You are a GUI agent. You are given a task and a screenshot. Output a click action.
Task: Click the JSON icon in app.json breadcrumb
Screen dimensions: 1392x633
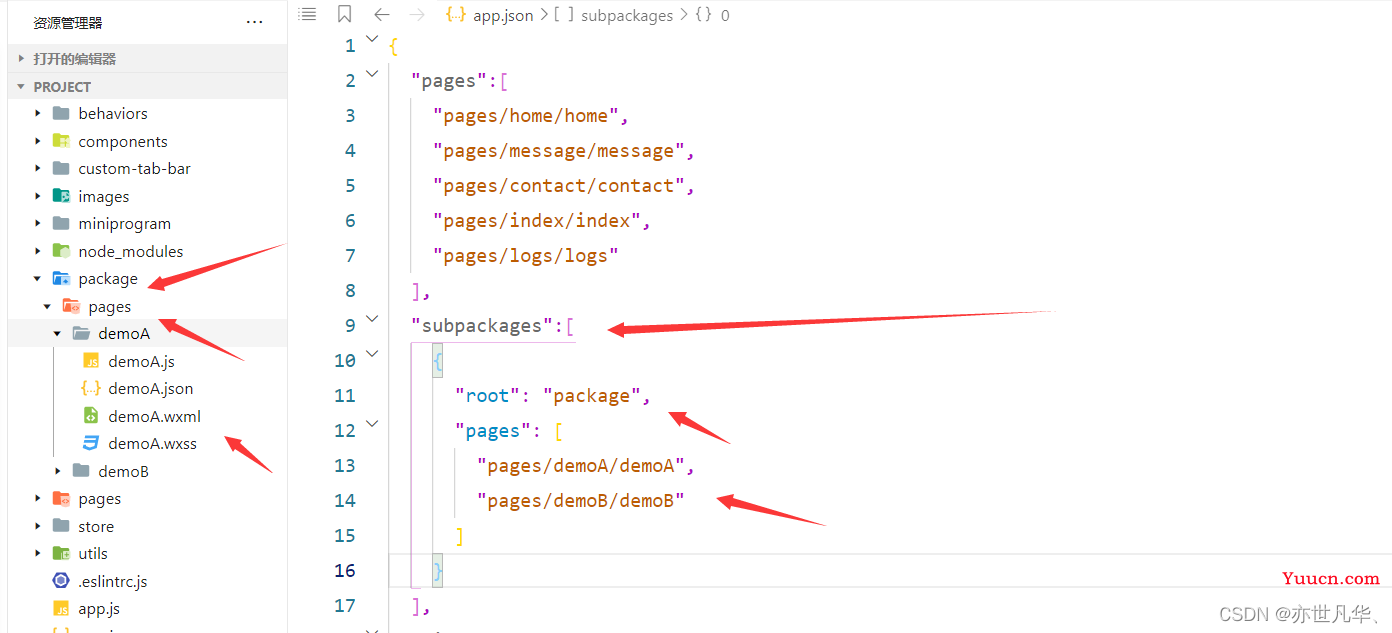(x=457, y=15)
